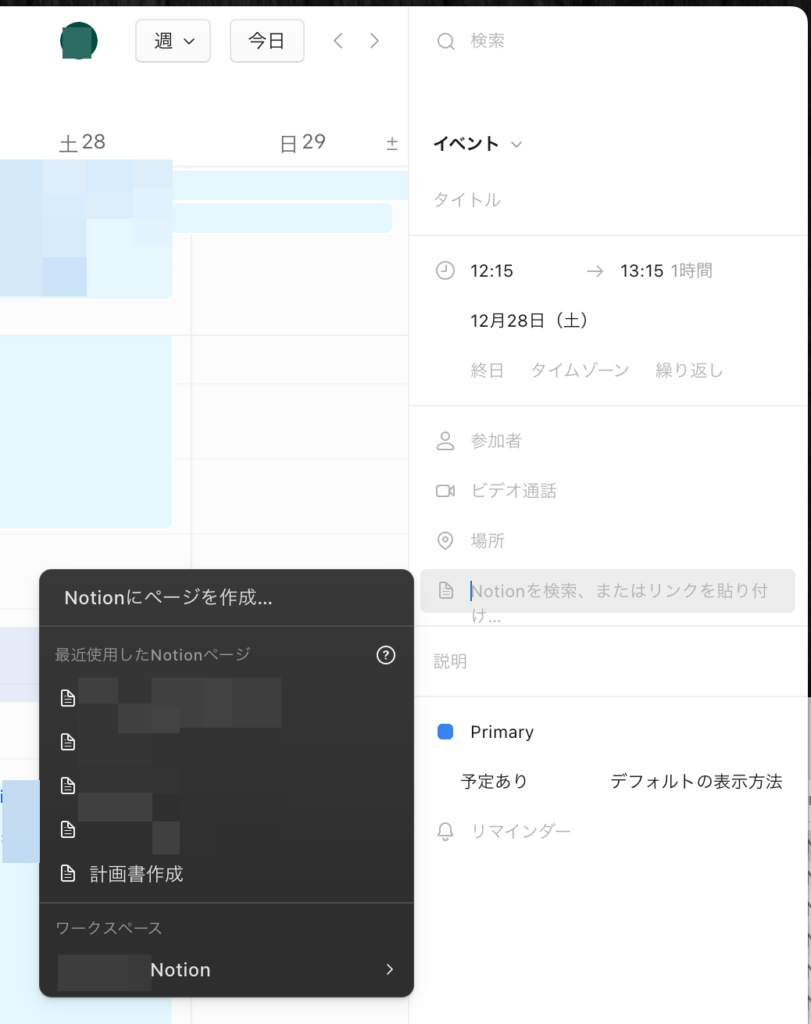Choose the 計画書作成 Notion page
This screenshot has height=1024, width=811.
(x=136, y=874)
